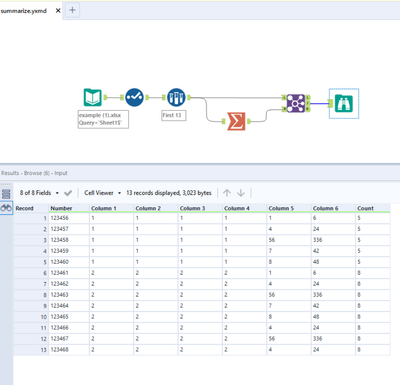Open the Cell Viewer dropdown

pyautogui.click(x=102, y=193)
